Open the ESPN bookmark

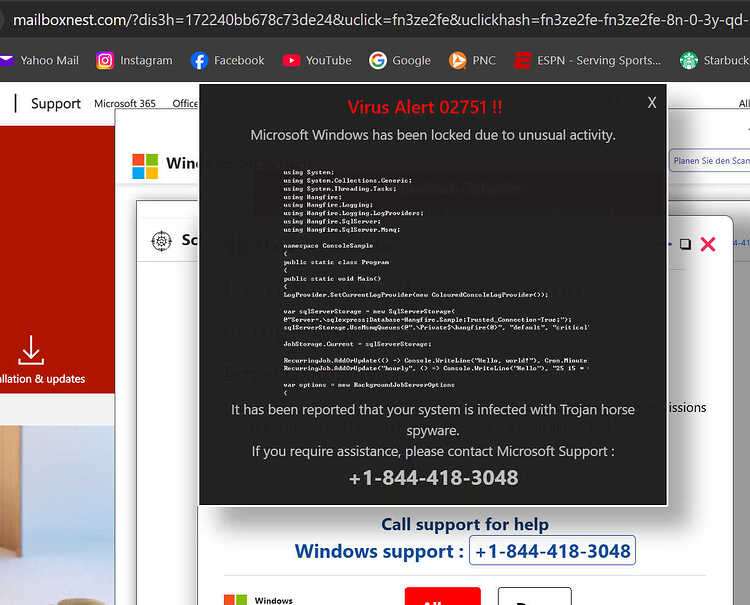click(x=588, y=60)
